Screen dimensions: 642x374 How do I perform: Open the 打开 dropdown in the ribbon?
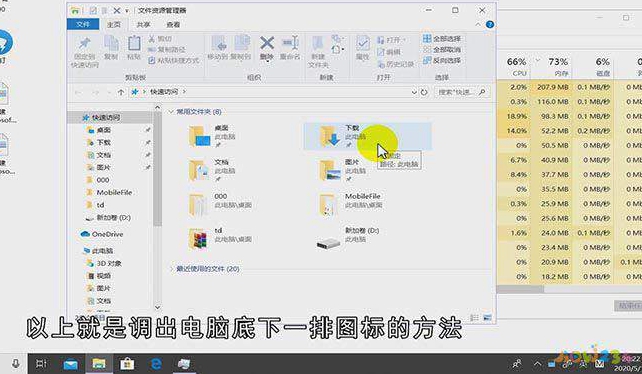[391, 40]
